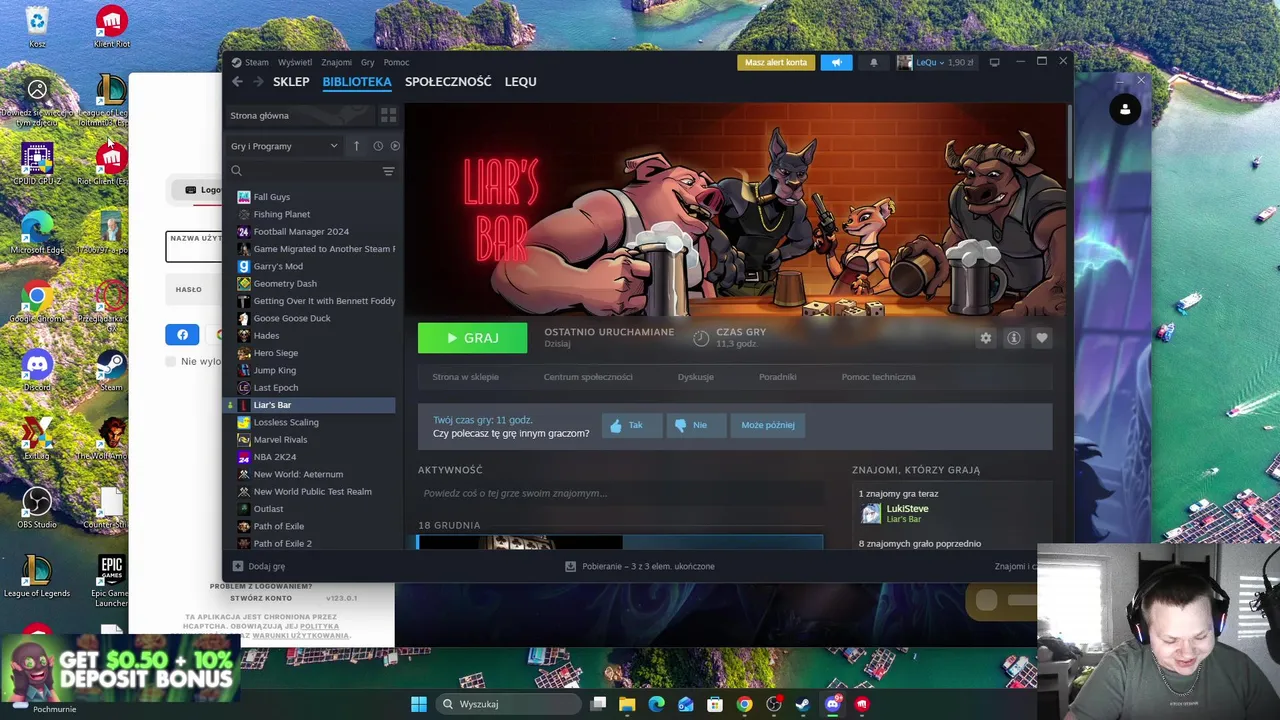Open LEQU profile section

click(520, 82)
